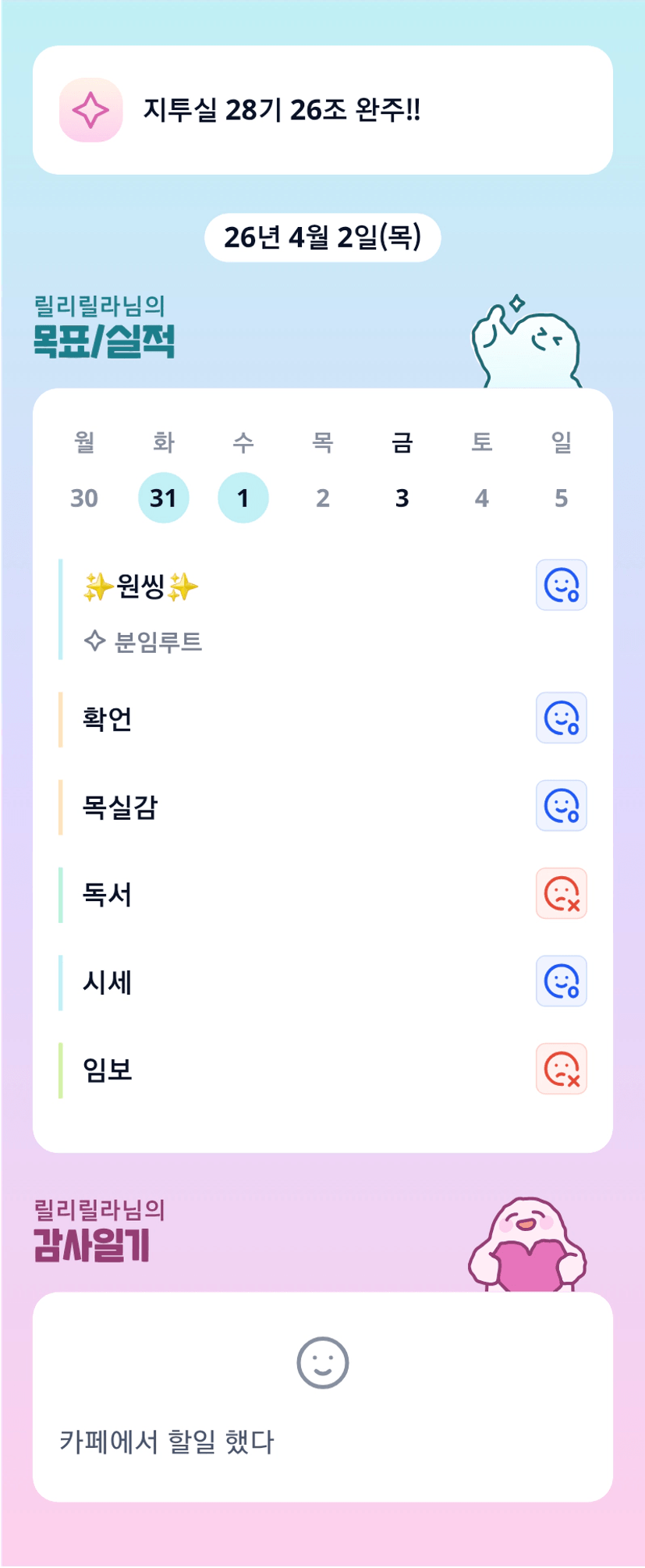
Task: Click the blue smiley for 시세
Action: point(561,981)
